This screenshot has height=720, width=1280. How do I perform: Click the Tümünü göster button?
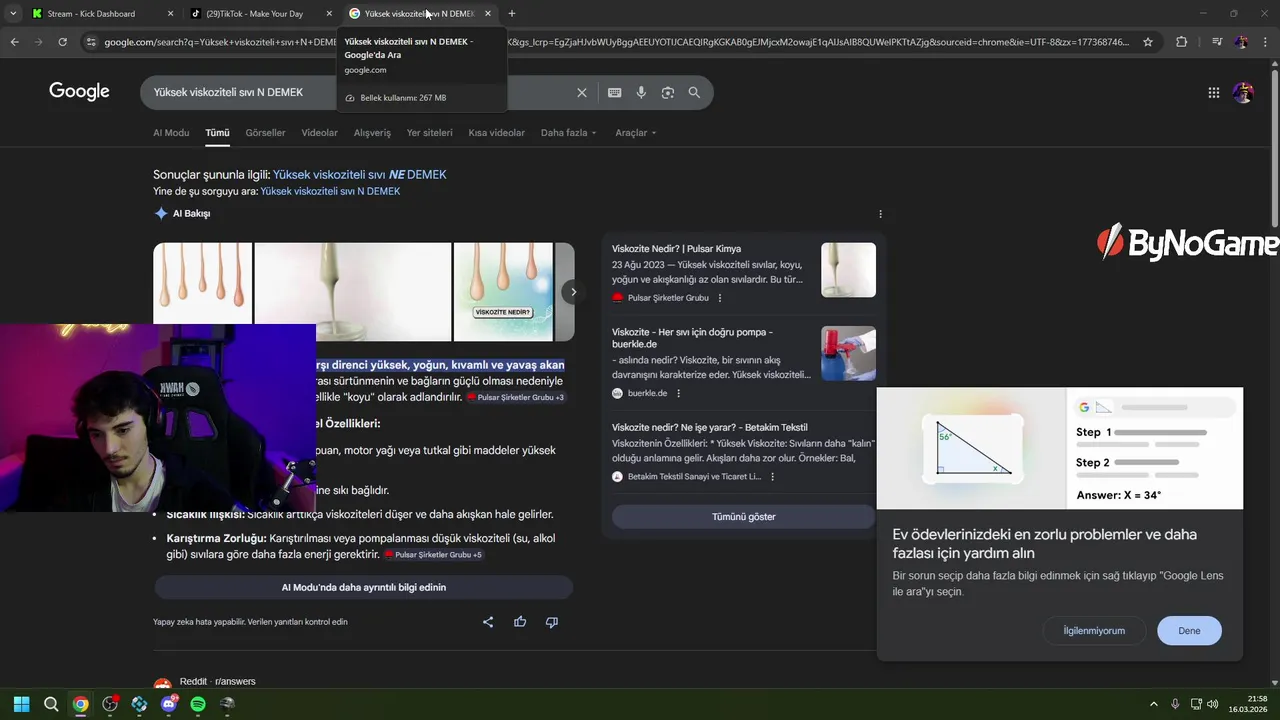[x=744, y=517]
